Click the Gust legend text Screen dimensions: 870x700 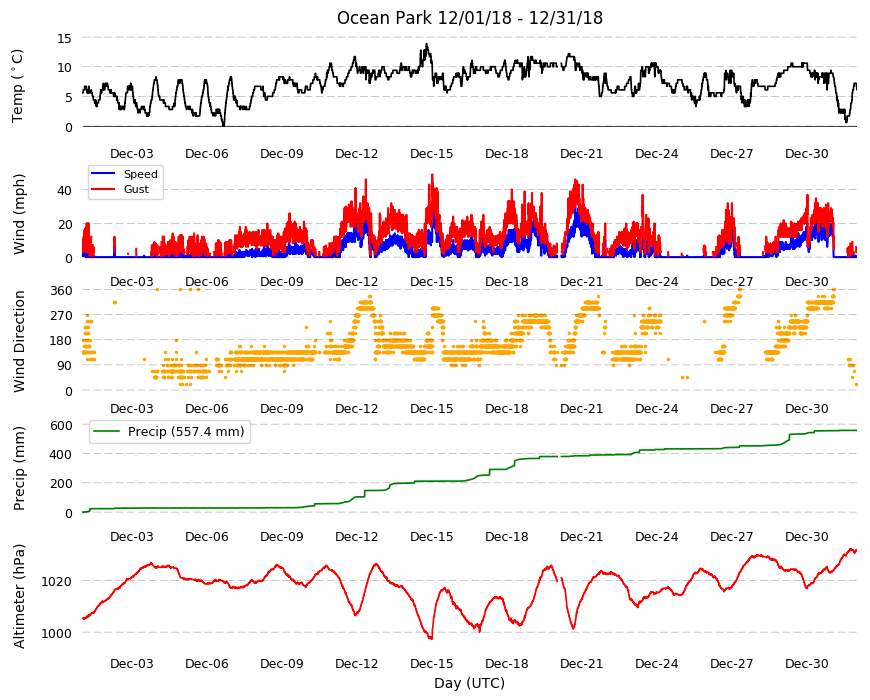(136, 189)
